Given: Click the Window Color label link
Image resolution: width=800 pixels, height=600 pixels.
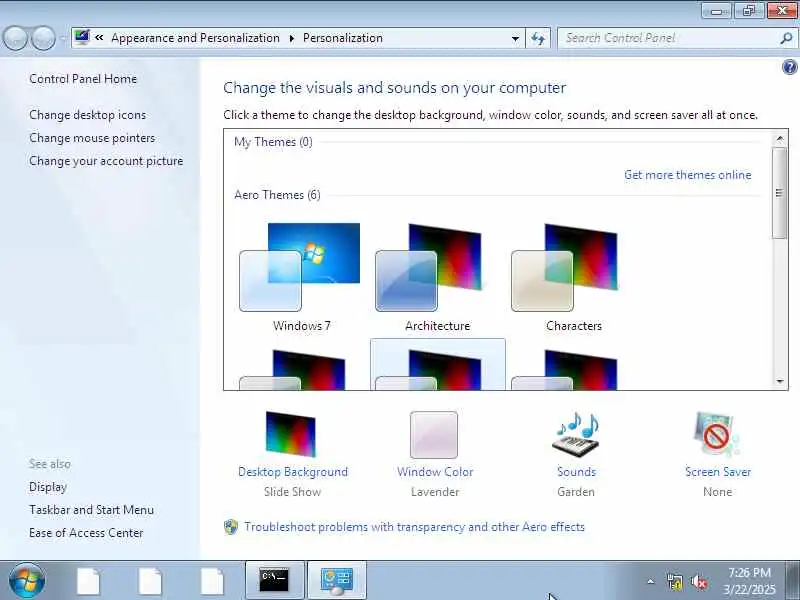Looking at the screenshot, I should click(435, 472).
